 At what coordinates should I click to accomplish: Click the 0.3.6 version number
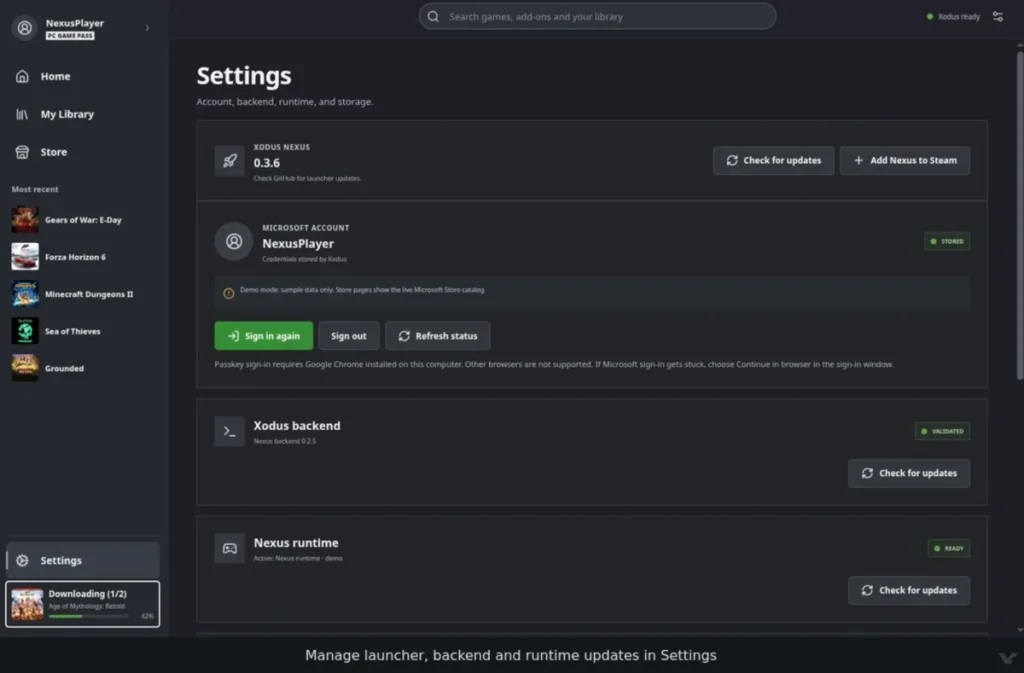[266, 163]
